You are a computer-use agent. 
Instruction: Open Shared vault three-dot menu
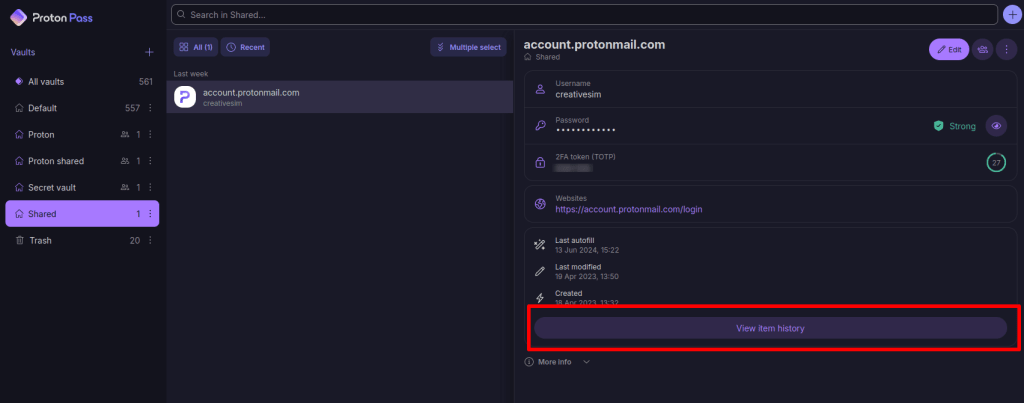(150, 214)
